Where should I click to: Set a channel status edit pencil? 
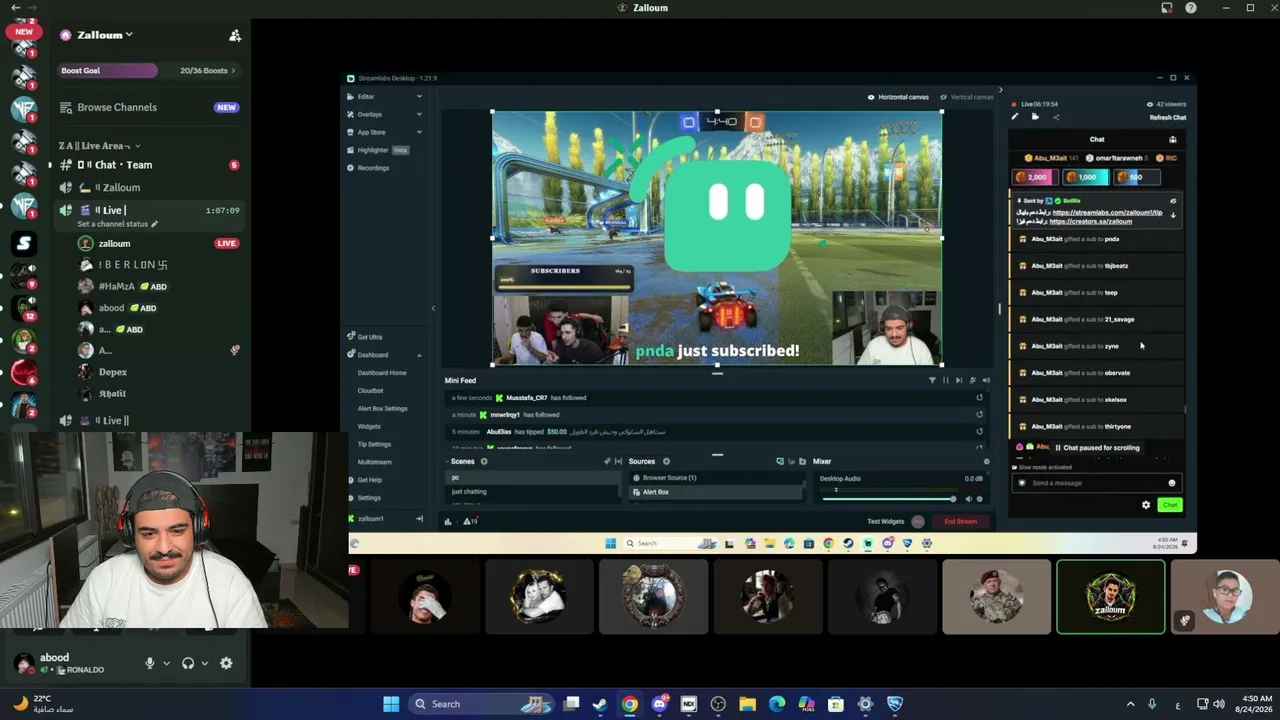click(154, 224)
